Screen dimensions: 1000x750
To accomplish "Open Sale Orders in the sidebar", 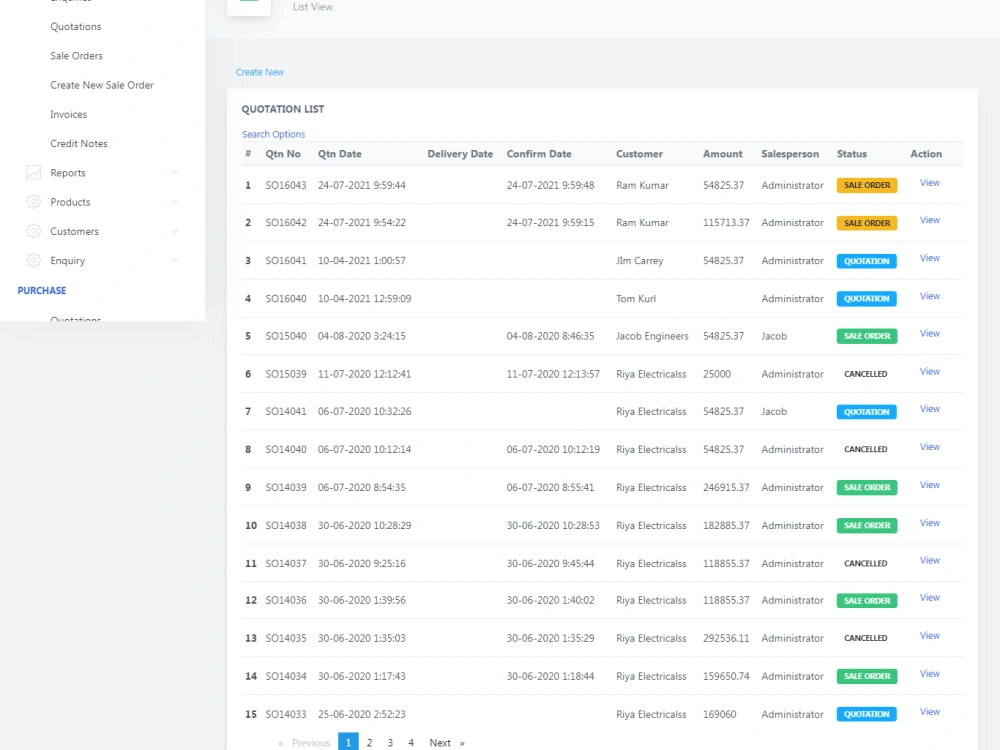I will click(77, 56).
